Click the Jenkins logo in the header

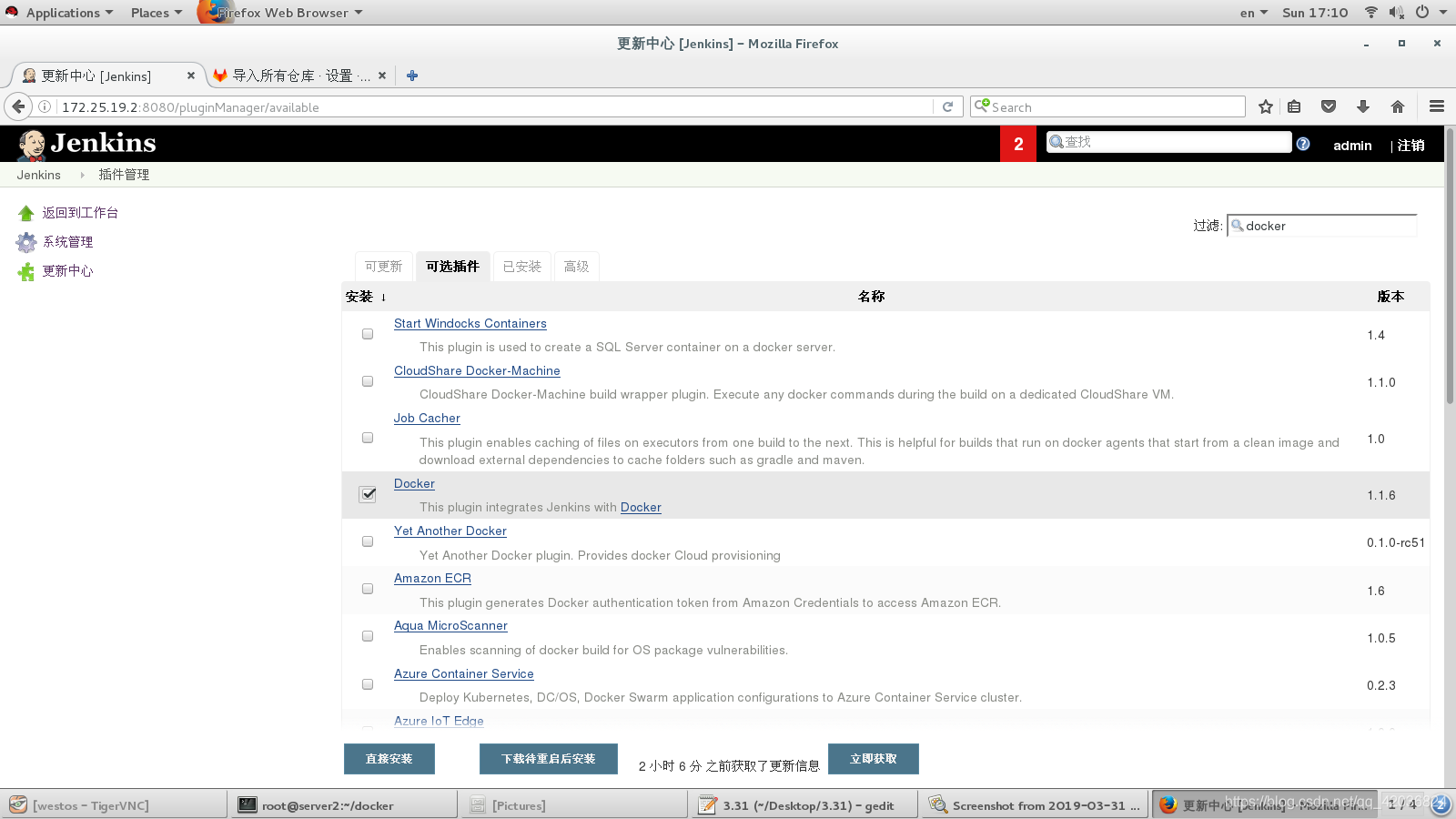coord(86,144)
